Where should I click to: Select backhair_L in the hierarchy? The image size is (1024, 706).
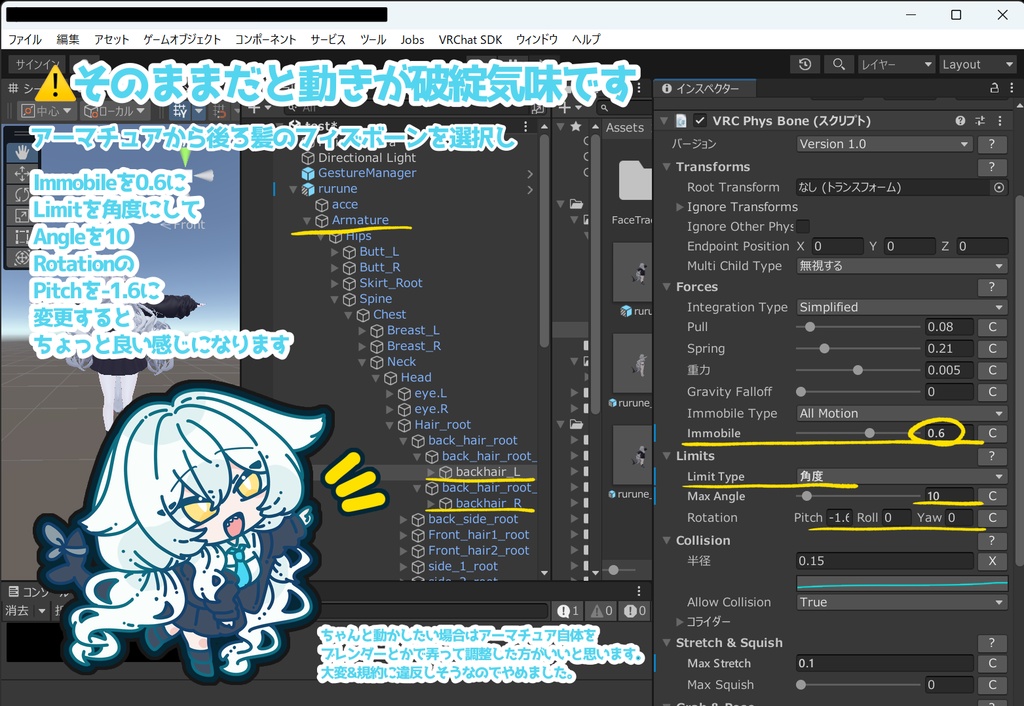[x=488, y=472]
